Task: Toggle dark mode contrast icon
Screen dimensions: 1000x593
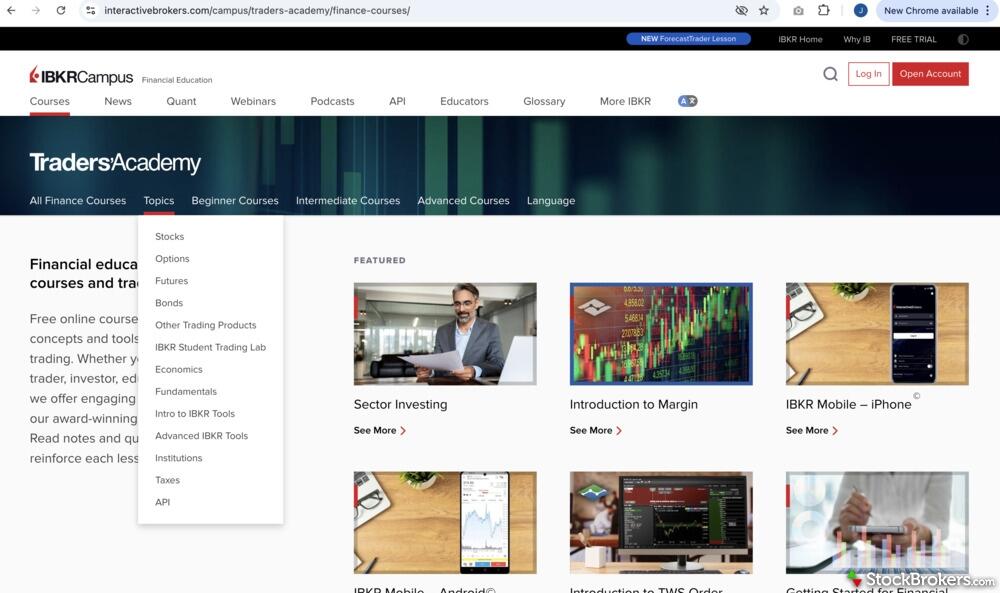Action: coord(963,39)
